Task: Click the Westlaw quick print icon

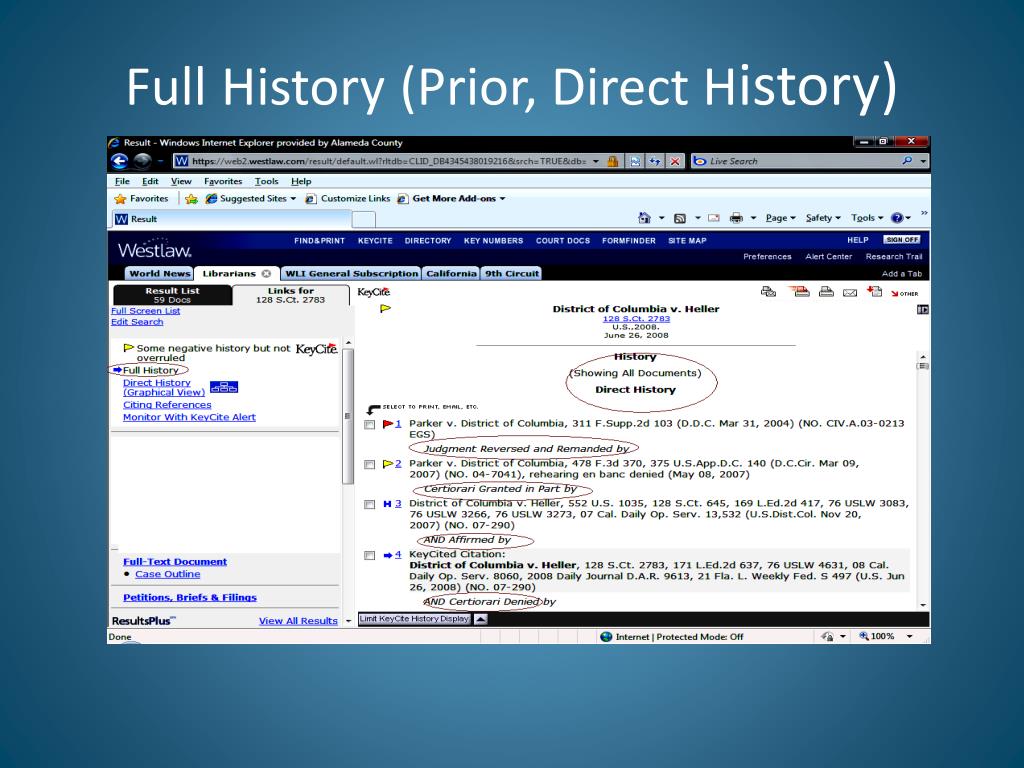Action: click(769, 292)
